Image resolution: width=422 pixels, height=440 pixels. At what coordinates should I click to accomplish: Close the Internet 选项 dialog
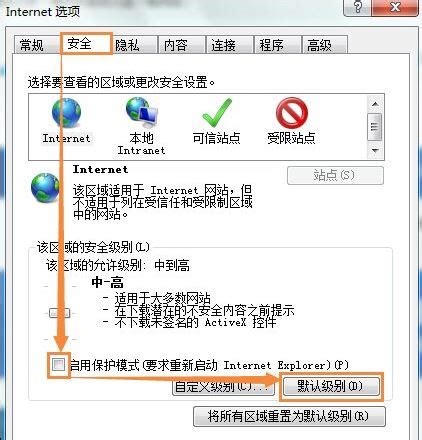[395, 7]
